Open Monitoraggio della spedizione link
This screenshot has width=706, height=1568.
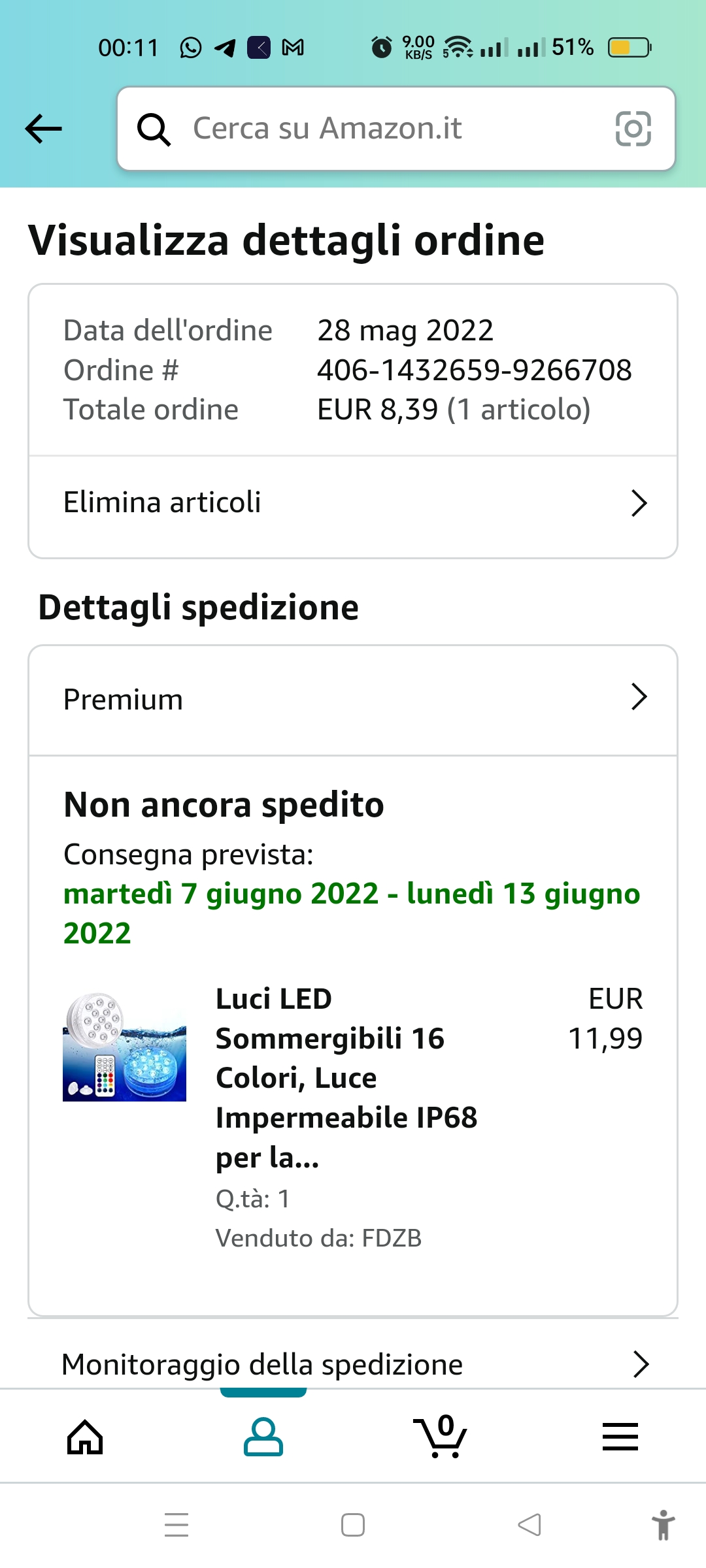[x=353, y=1365]
